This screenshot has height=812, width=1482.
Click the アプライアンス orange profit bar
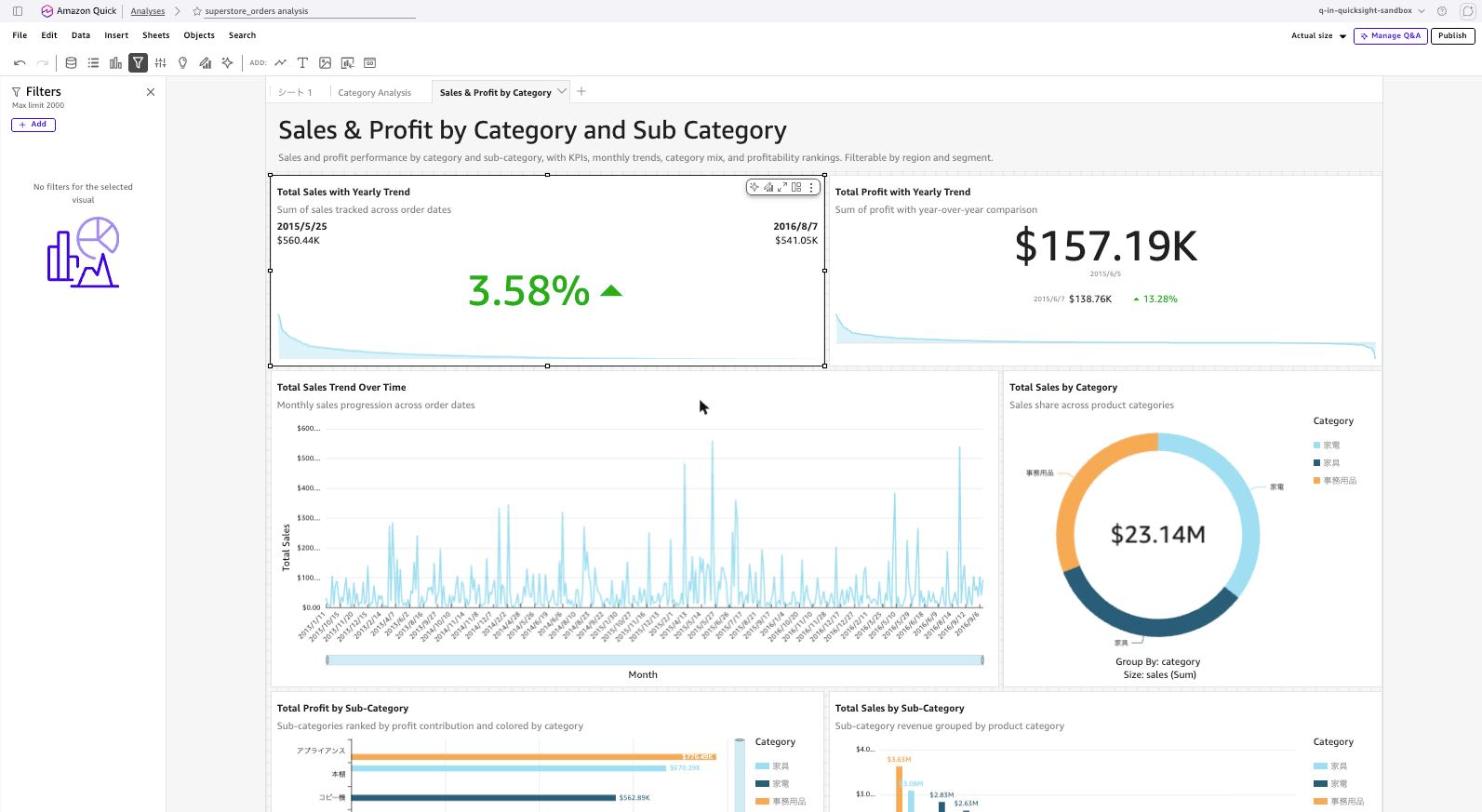(x=533, y=757)
